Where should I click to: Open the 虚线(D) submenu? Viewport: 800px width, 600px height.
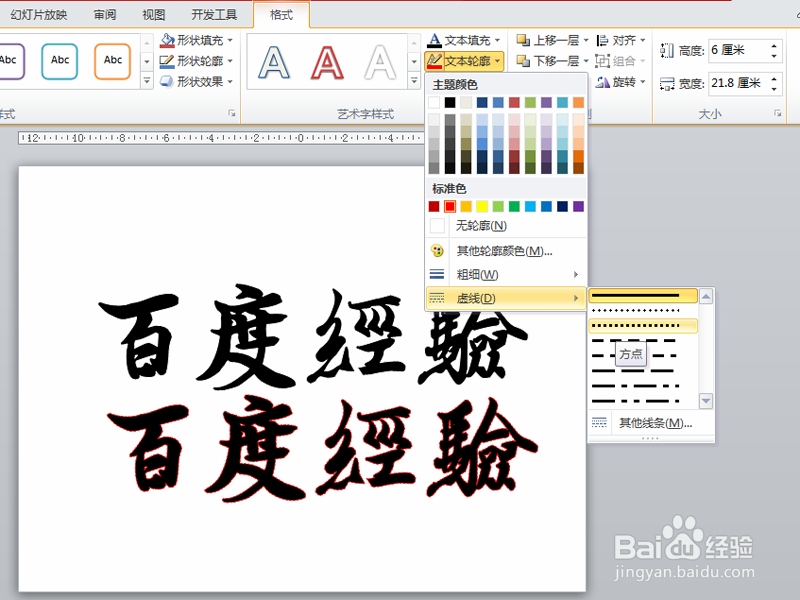(x=506, y=298)
